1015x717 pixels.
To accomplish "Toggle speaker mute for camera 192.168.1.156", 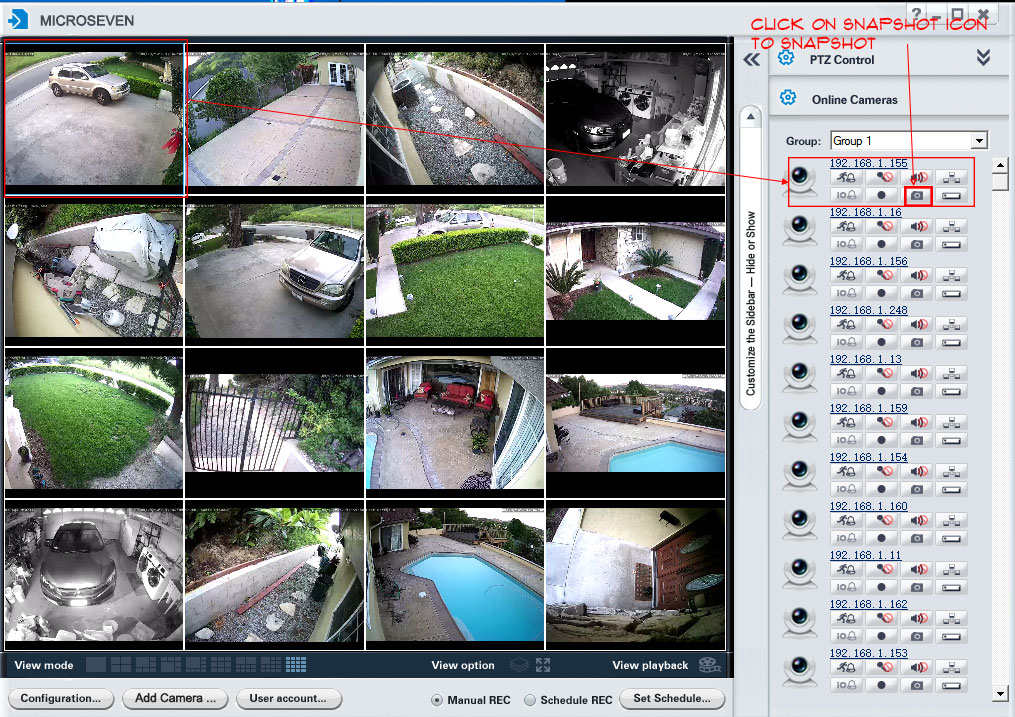I will coord(917,275).
